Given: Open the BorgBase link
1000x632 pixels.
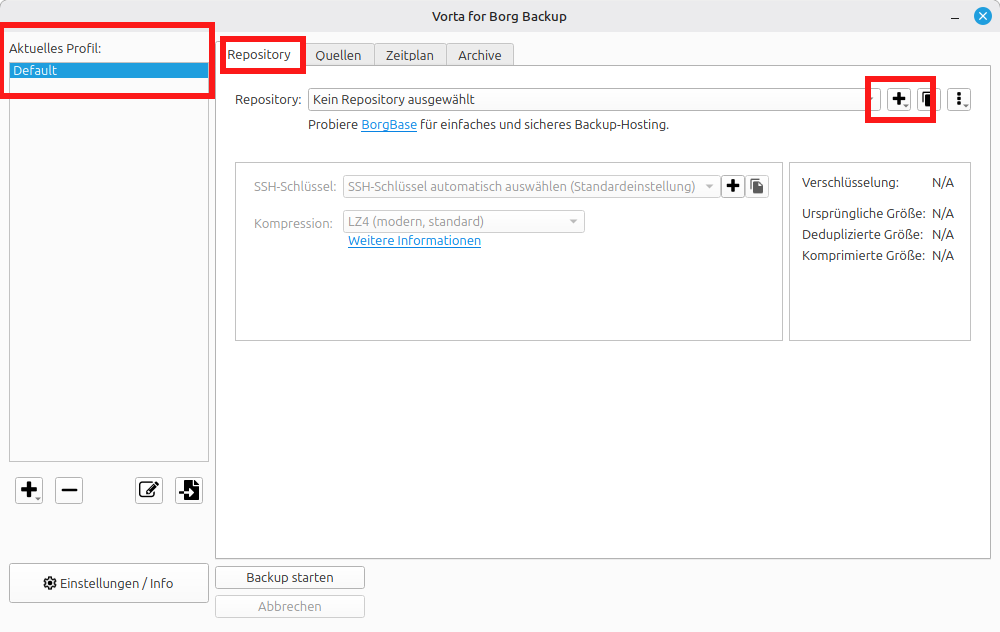Looking at the screenshot, I should 389,125.
